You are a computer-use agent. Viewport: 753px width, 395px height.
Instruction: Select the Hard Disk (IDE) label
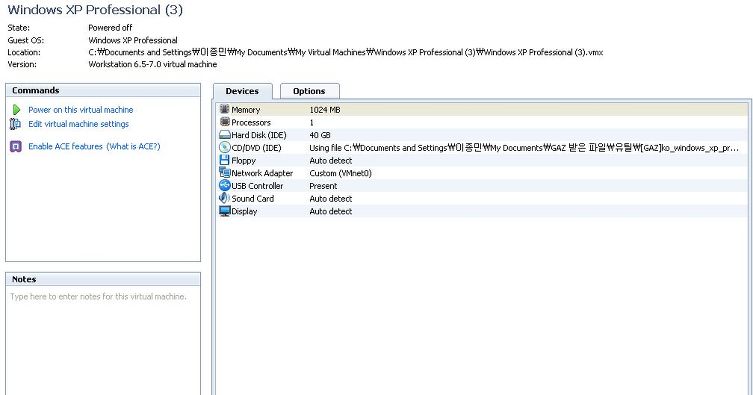(259, 135)
